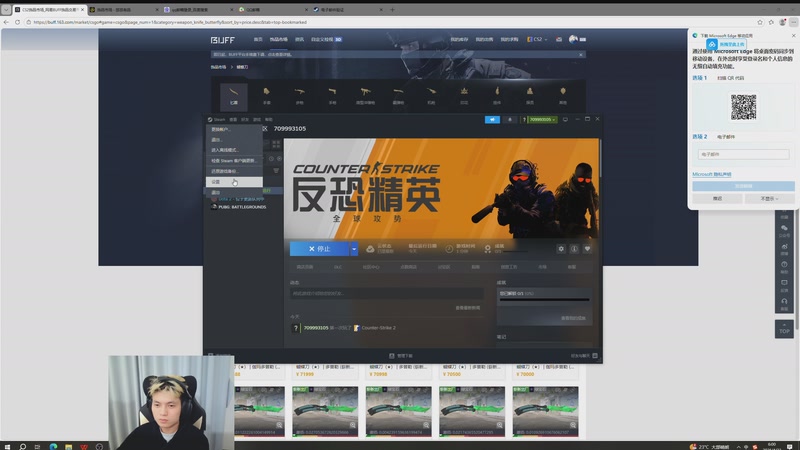Click Check for Steam Client Updates entry
This screenshot has width=800, height=450.
pyautogui.click(x=234, y=161)
